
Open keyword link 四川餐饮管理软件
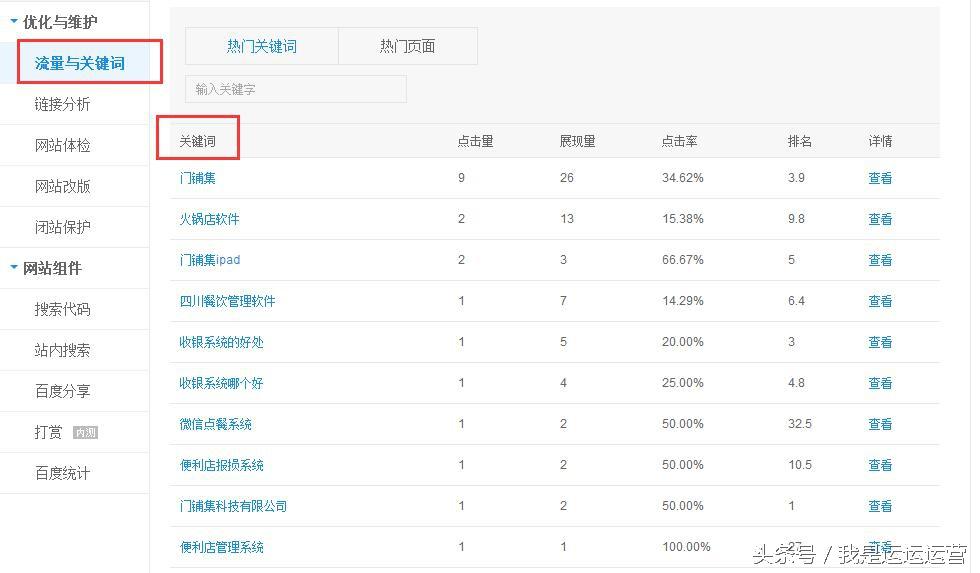[x=228, y=301]
